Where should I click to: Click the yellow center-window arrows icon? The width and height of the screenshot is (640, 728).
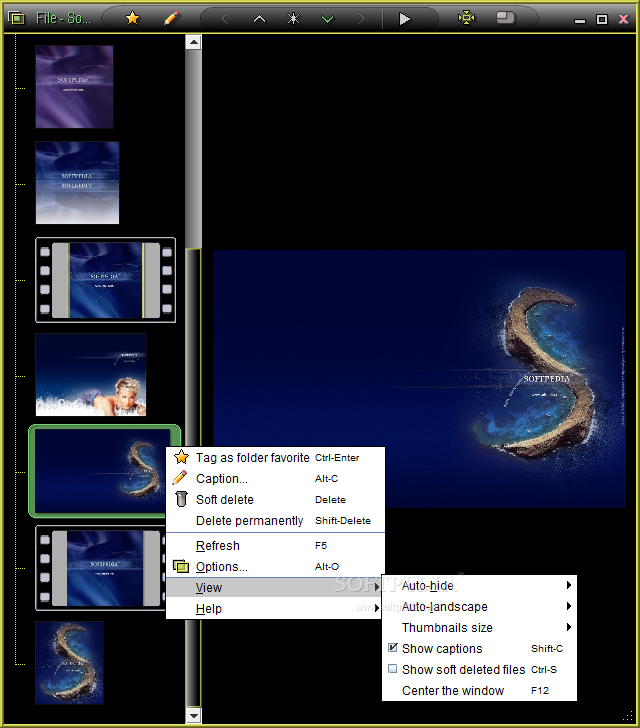point(466,18)
